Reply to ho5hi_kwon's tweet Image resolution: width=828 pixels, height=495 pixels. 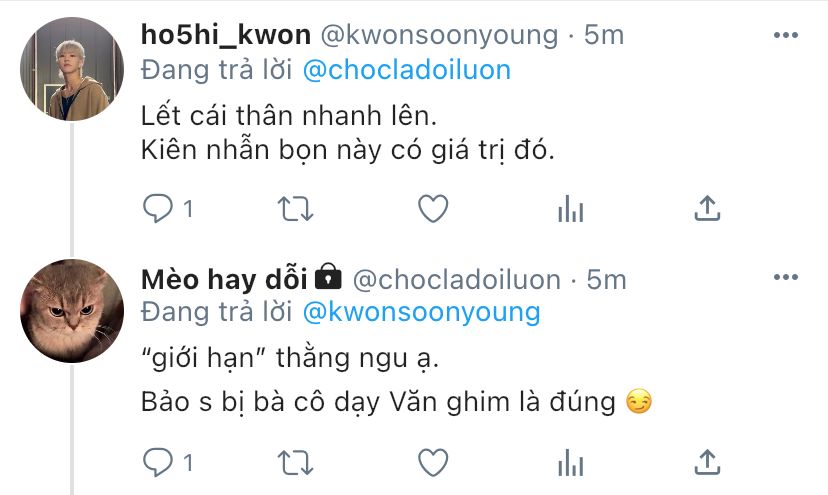pyautogui.click(x=157, y=209)
